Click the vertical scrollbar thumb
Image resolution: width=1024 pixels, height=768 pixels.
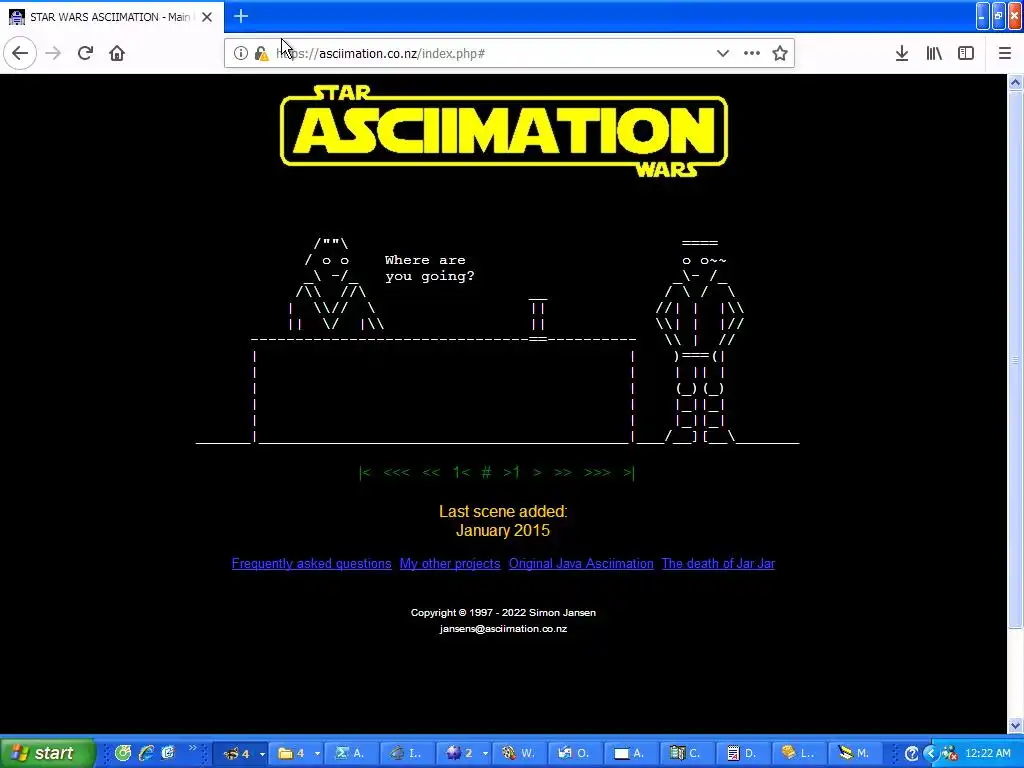pyautogui.click(x=1016, y=359)
